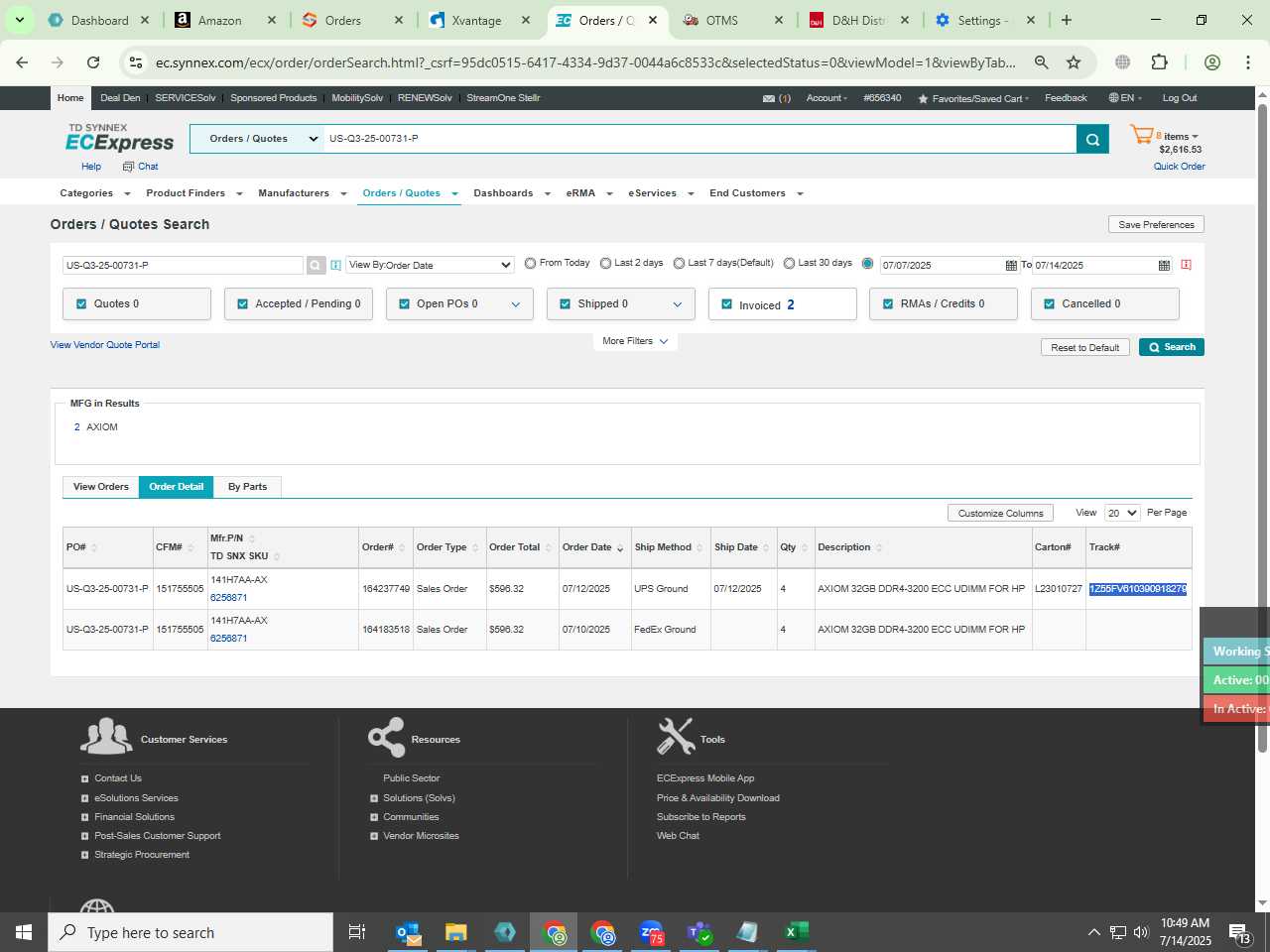This screenshot has height=952, width=1270.
Task: Open the Tools wrench icon in footer
Action: tap(676, 736)
